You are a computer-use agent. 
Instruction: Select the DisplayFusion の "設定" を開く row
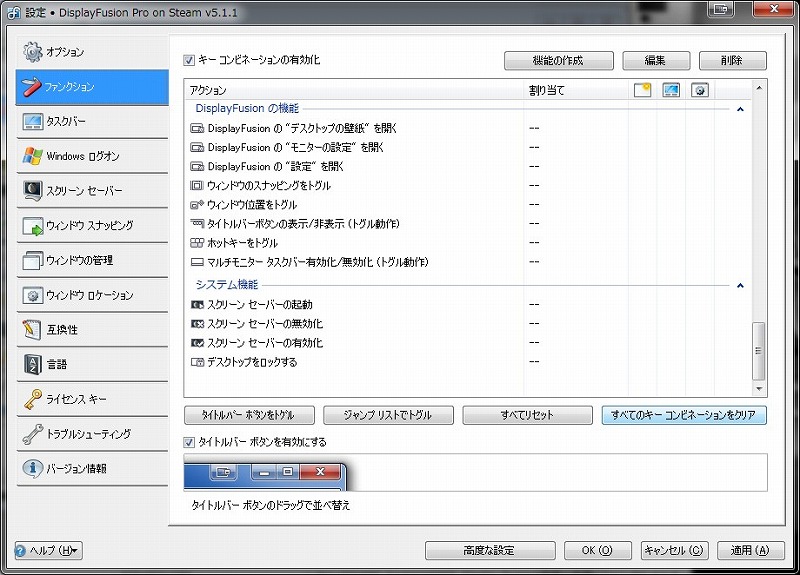[467, 166]
